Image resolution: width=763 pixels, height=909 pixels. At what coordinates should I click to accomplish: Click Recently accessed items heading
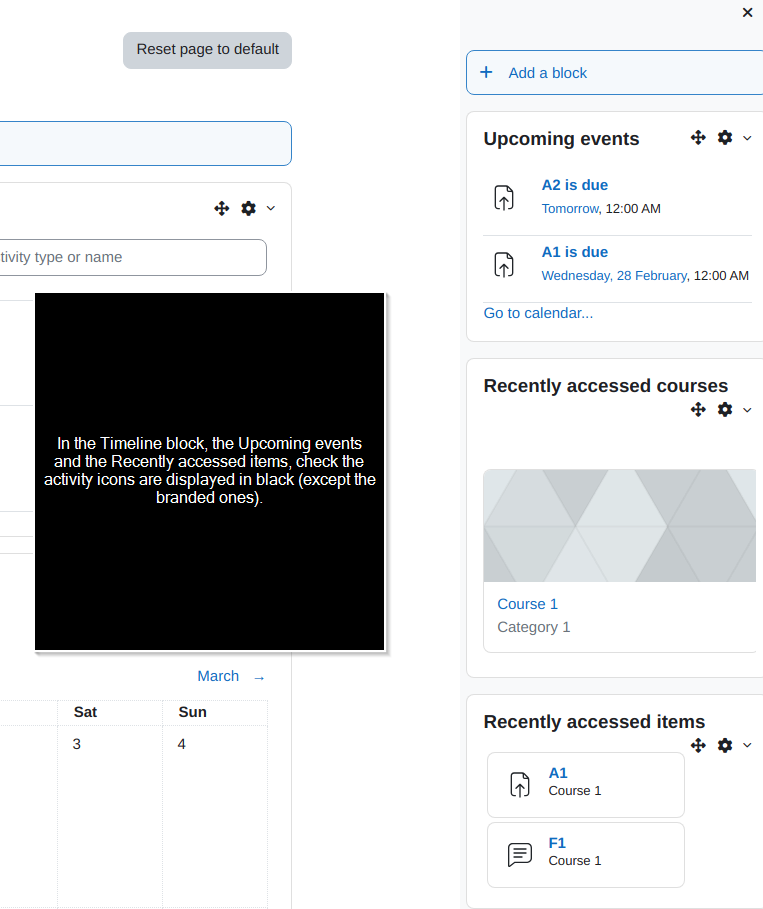[594, 722]
